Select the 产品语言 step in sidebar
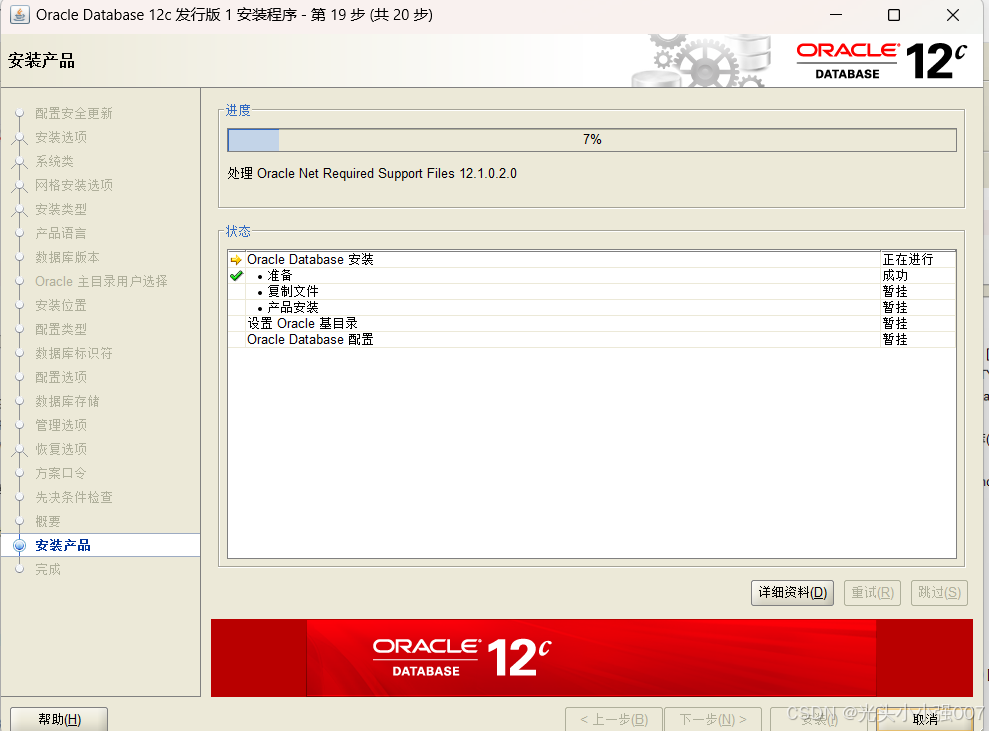This screenshot has width=989, height=731. point(61,233)
